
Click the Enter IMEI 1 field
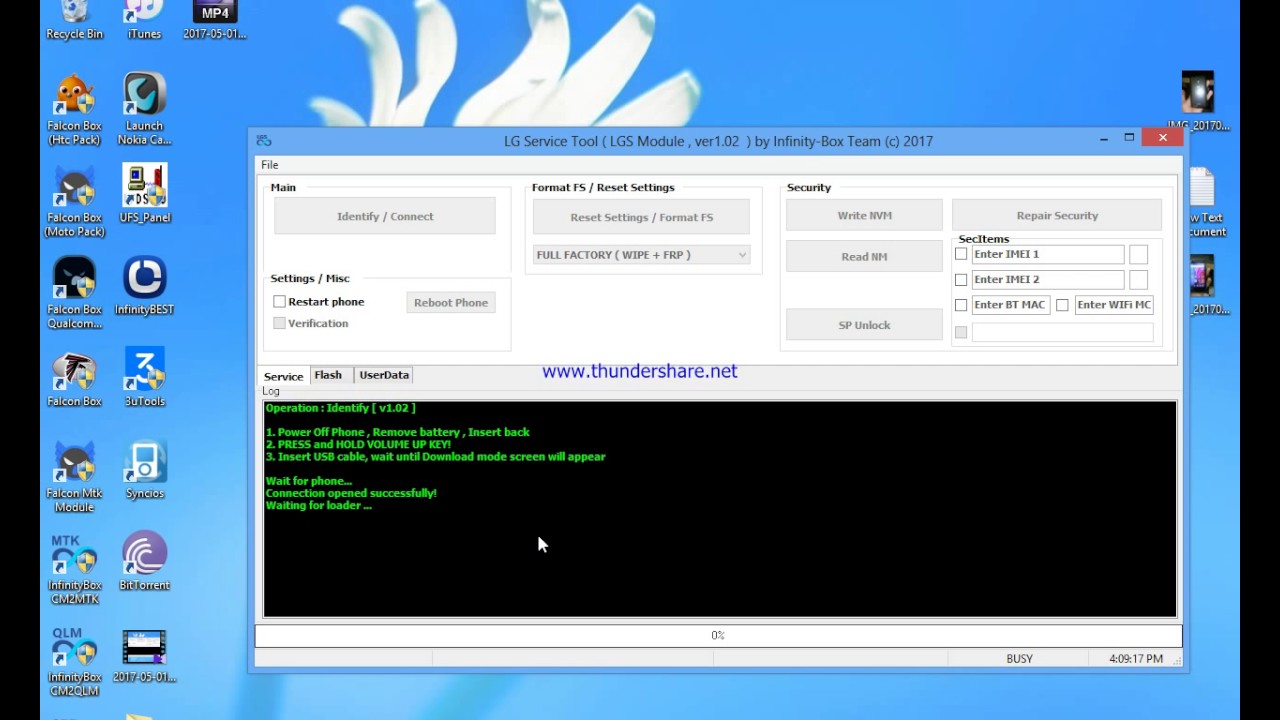click(x=1048, y=254)
